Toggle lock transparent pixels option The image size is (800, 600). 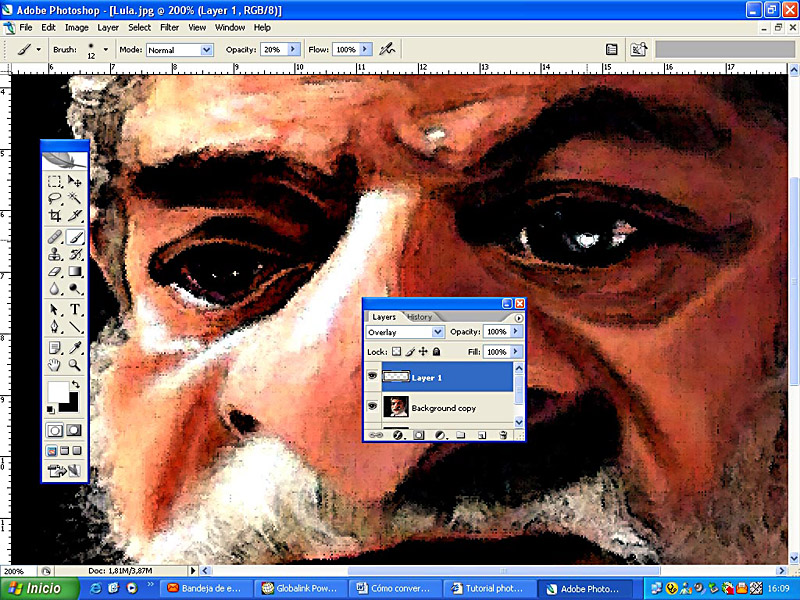click(396, 352)
